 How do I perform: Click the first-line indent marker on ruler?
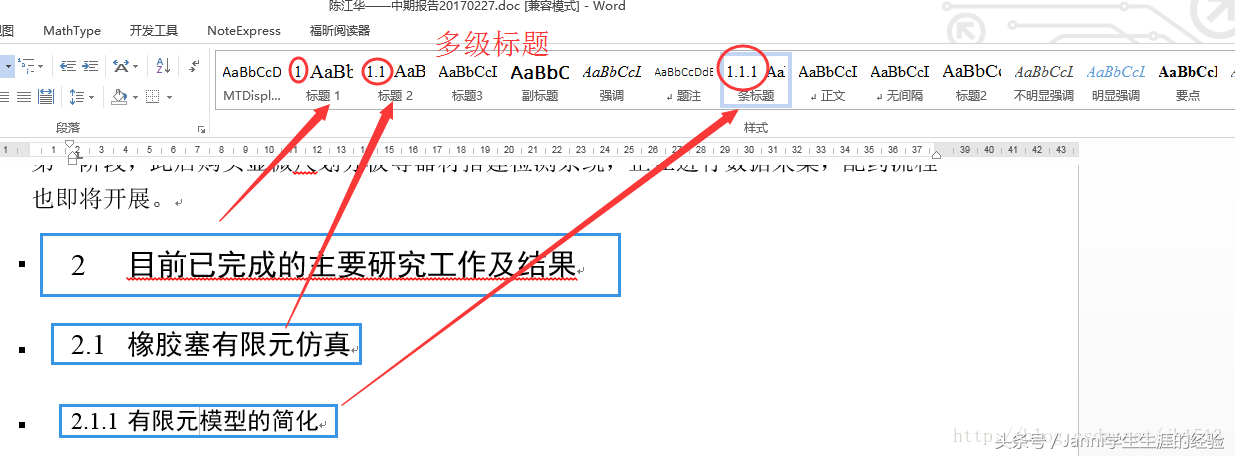tap(71, 145)
